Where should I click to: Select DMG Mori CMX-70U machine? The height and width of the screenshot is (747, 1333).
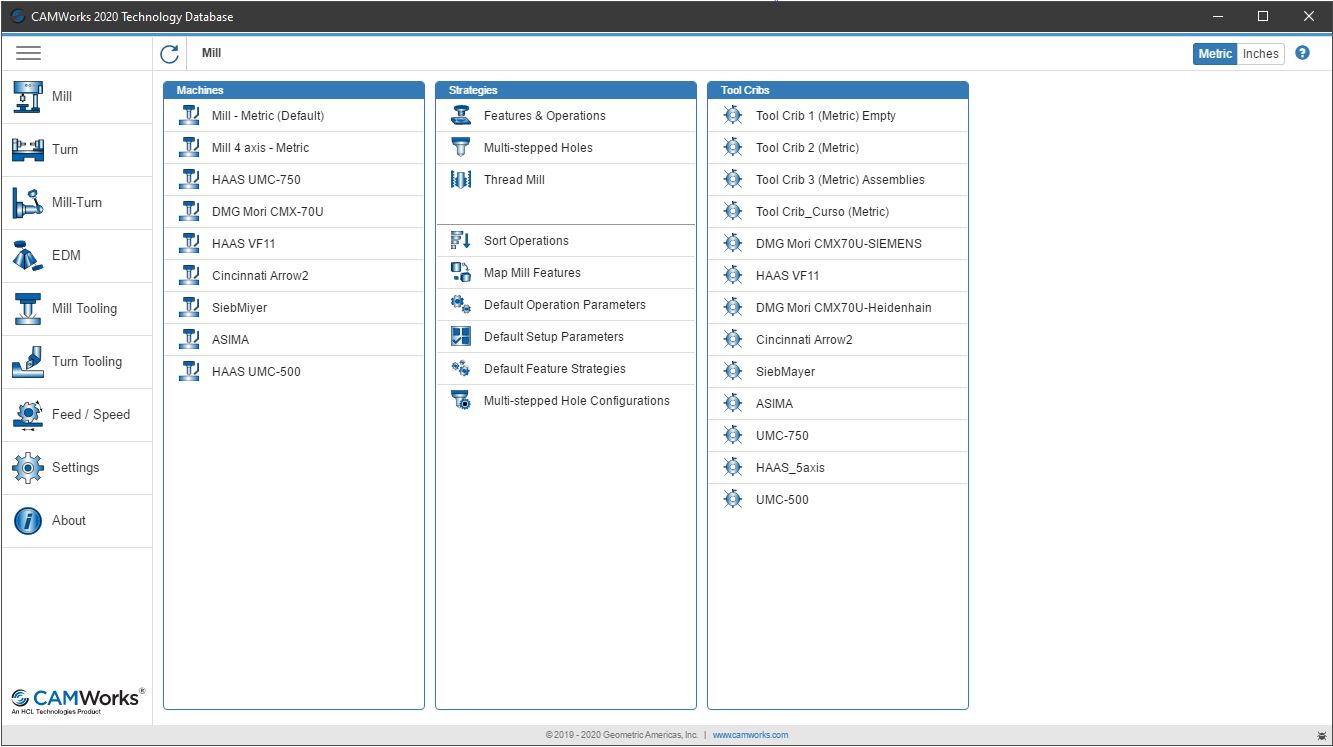tap(294, 212)
